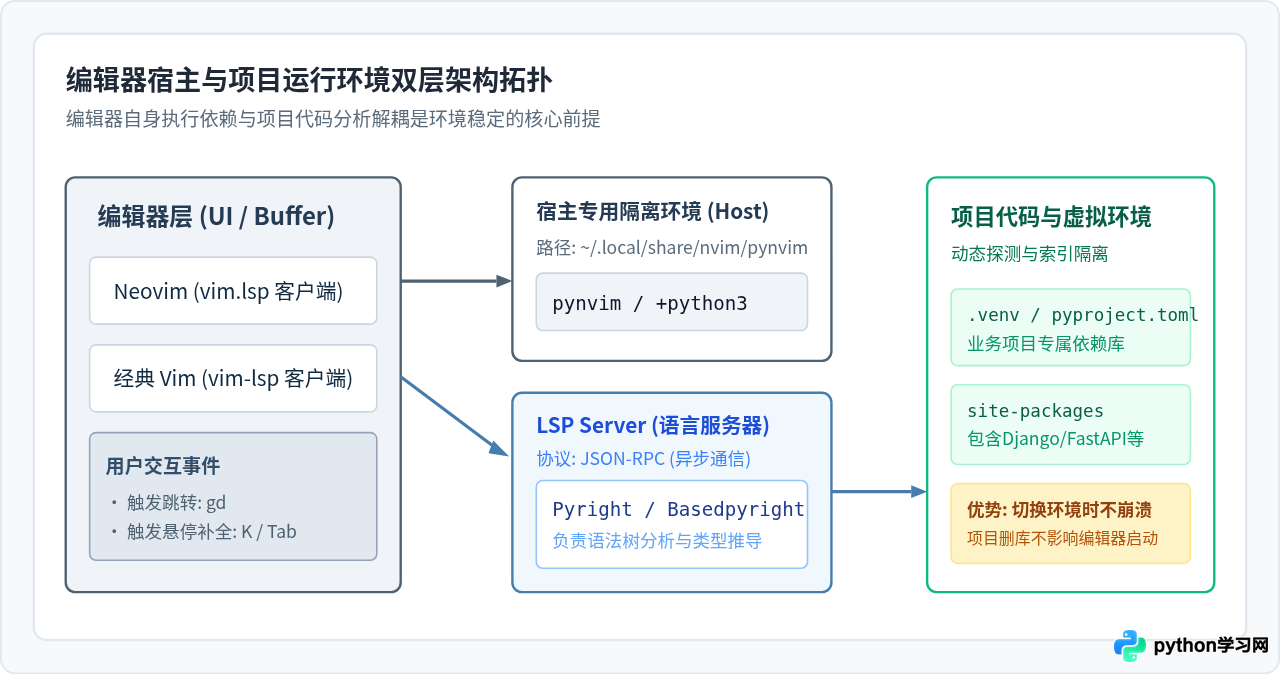Click the 业务项目专属依赖库 text
Viewport: 1280px width, 674px height.
[x=1046, y=343]
